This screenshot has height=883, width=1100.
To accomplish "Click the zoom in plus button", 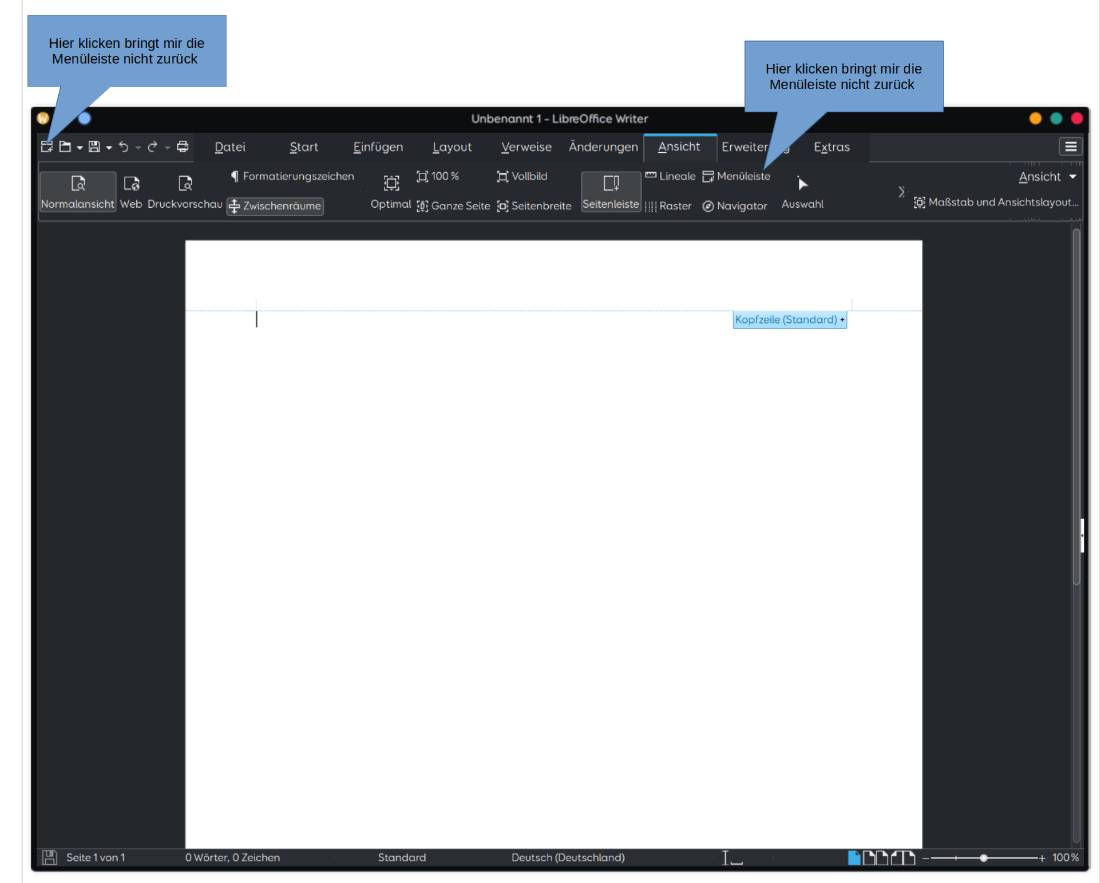I will tap(1042, 858).
